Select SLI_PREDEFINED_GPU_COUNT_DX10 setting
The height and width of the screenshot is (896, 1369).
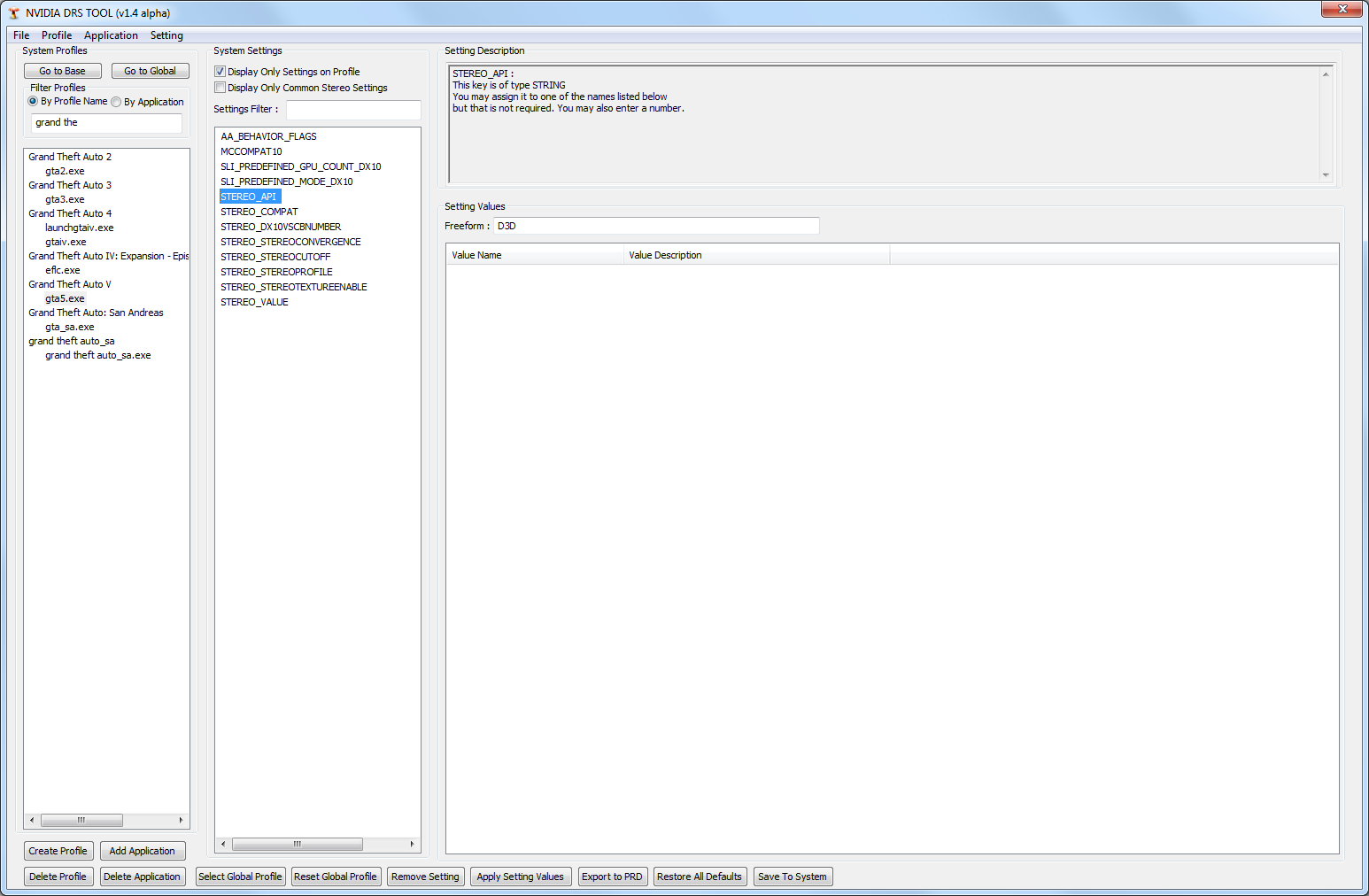pos(301,166)
